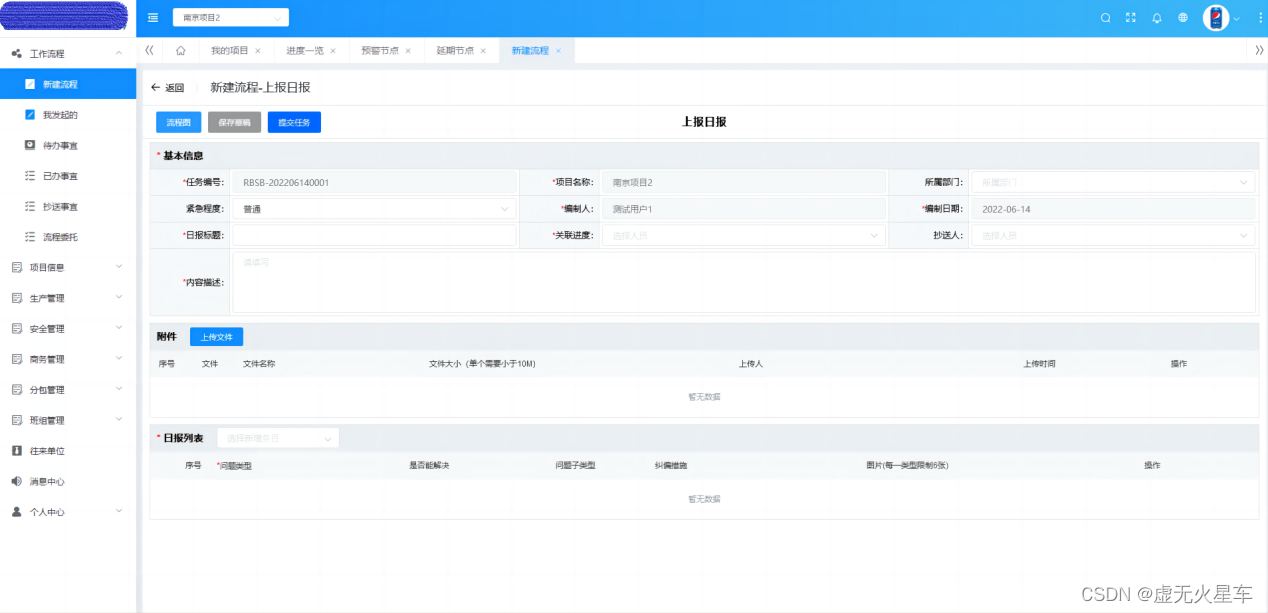Viewport: 1268px width, 613px height.
Task: Click the 流程图 button
Action: pyautogui.click(x=178, y=122)
